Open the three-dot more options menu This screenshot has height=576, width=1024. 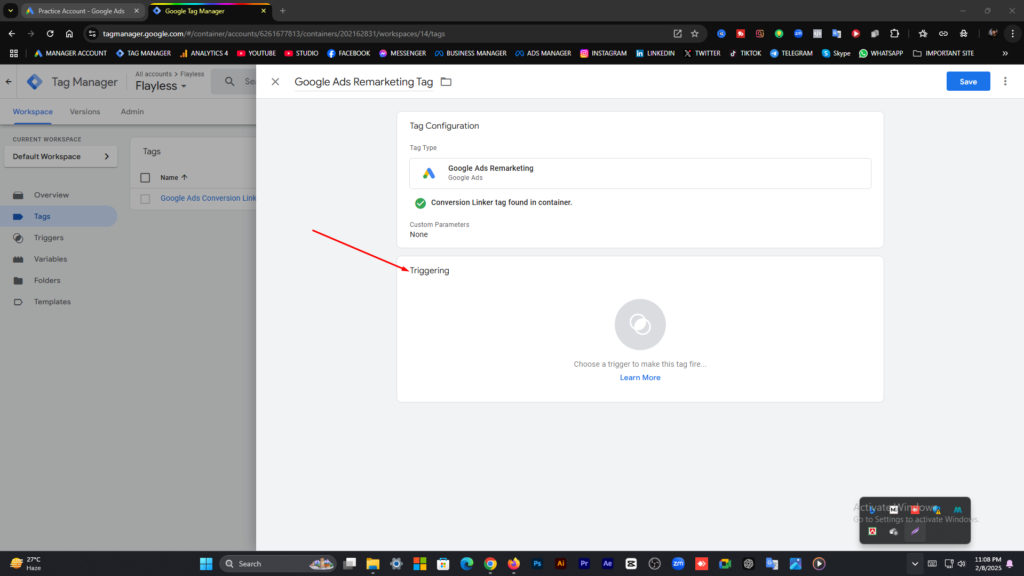tap(1005, 81)
